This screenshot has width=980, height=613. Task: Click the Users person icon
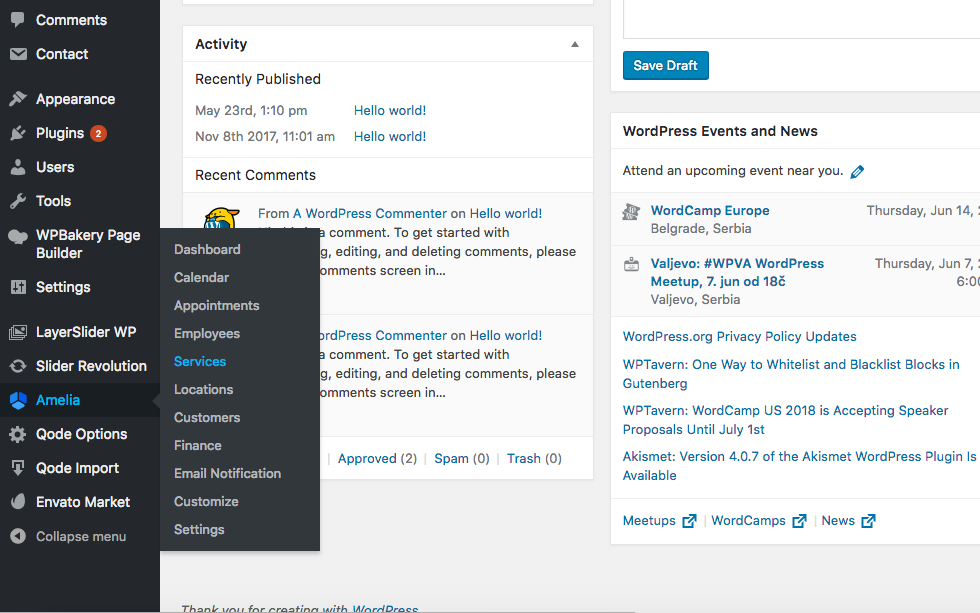point(18,167)
